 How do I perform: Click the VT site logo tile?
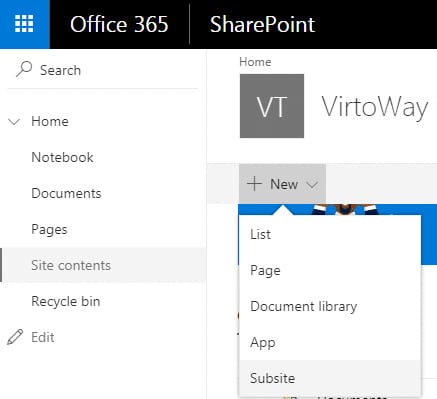(x=272, y=106)
